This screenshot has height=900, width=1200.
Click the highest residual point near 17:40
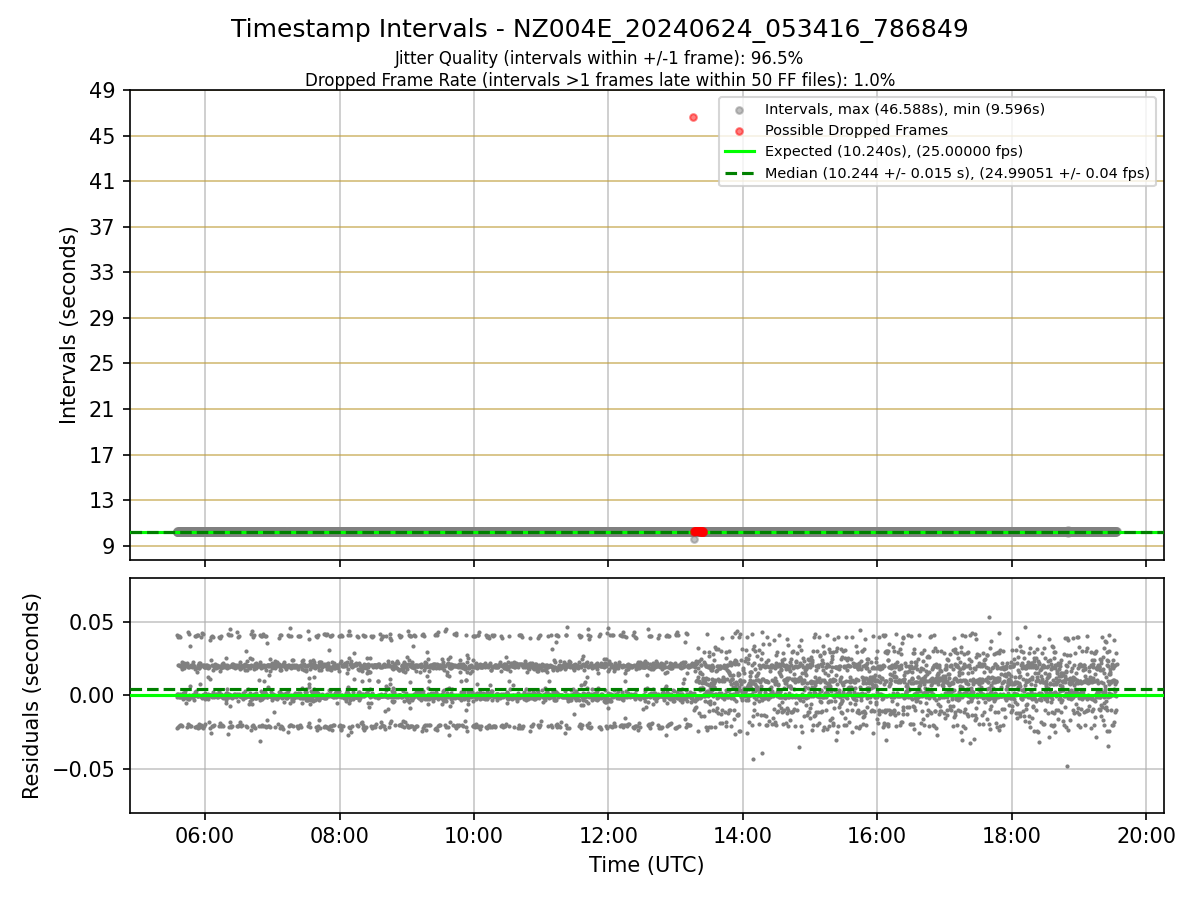[x=989, y=617]
